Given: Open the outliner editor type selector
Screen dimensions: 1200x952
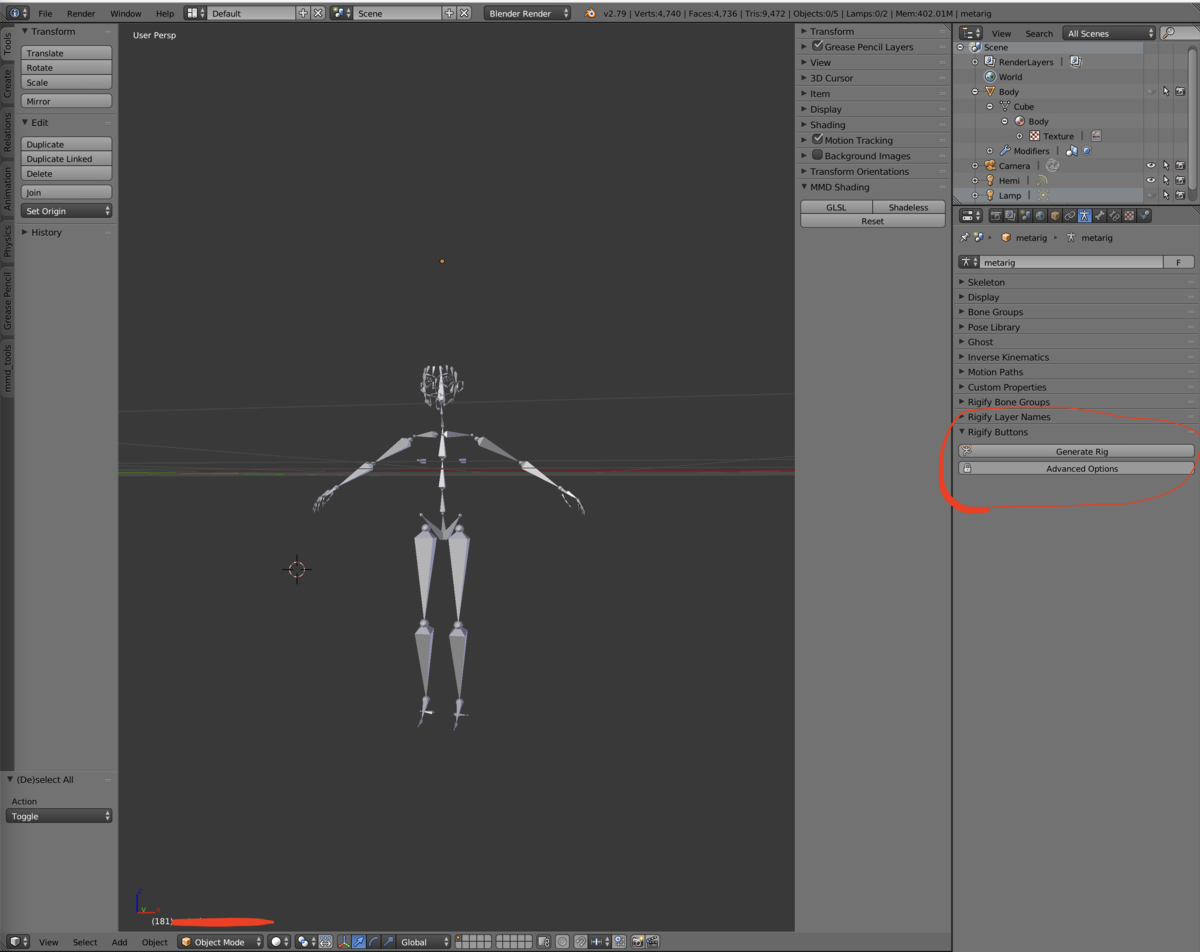Looking at the screenshot, I should click(970, 33).
